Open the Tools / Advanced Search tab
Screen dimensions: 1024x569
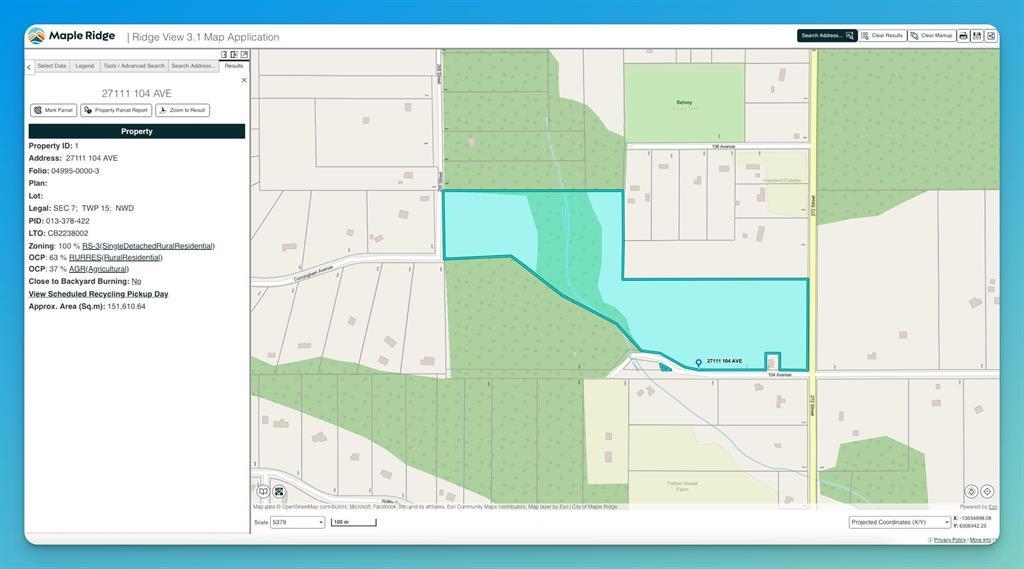click(x=134, y=66)
